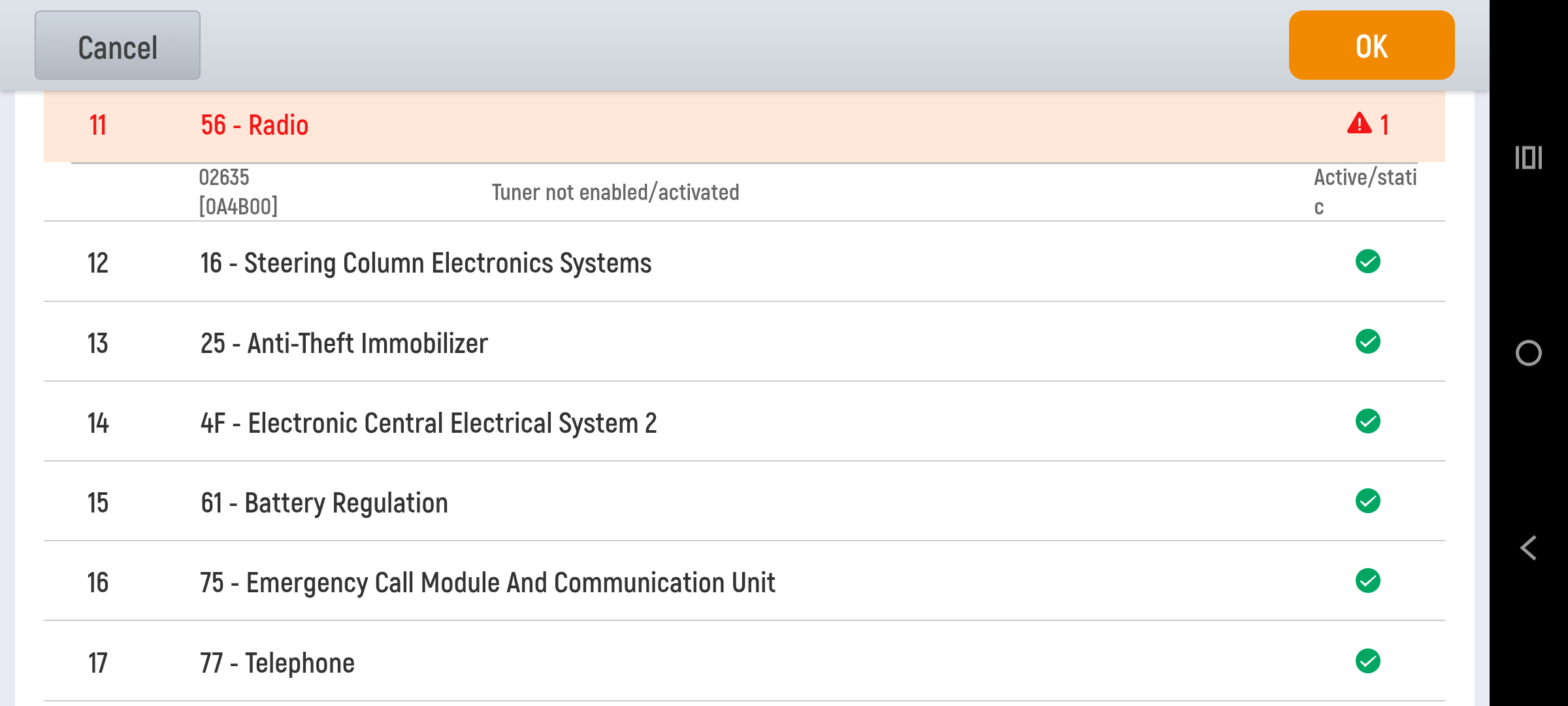The height and width of the screenshot is (706, 1568).
Task: Click green status check for Electronic Central Electrical System 2
Action: (x=1367, y=421)
